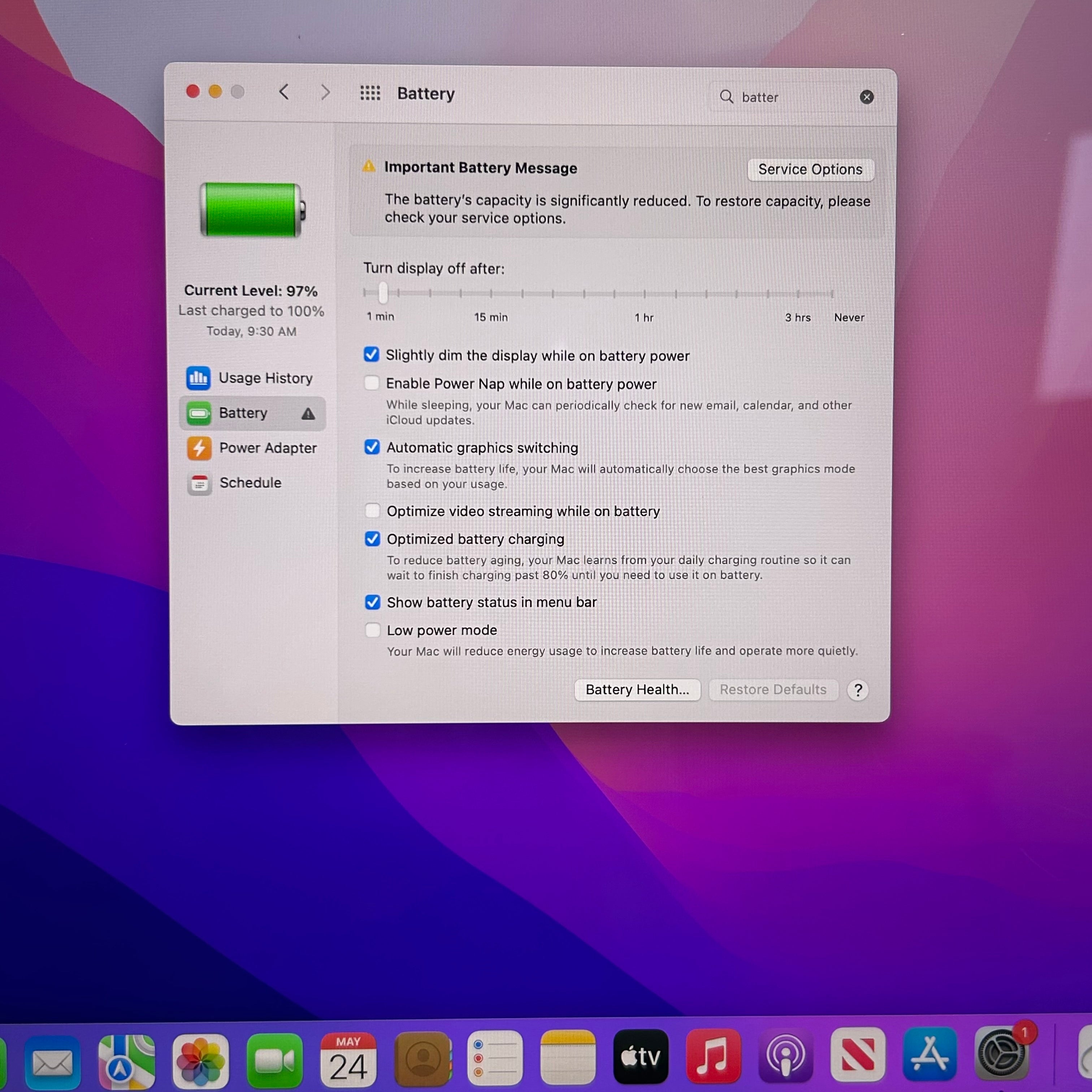Open Podcasts from the Dock
Viewport: 1092px width, 1092px height.
[785, 1055]
